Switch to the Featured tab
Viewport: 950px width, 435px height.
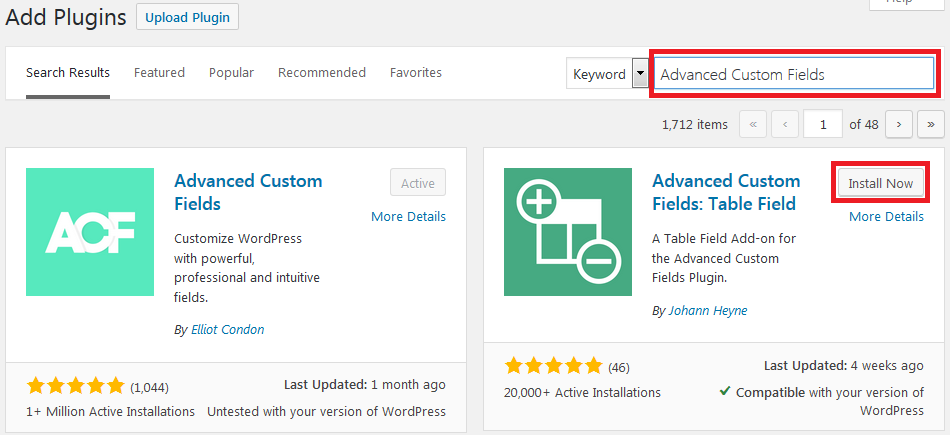(x=159, y=73)
